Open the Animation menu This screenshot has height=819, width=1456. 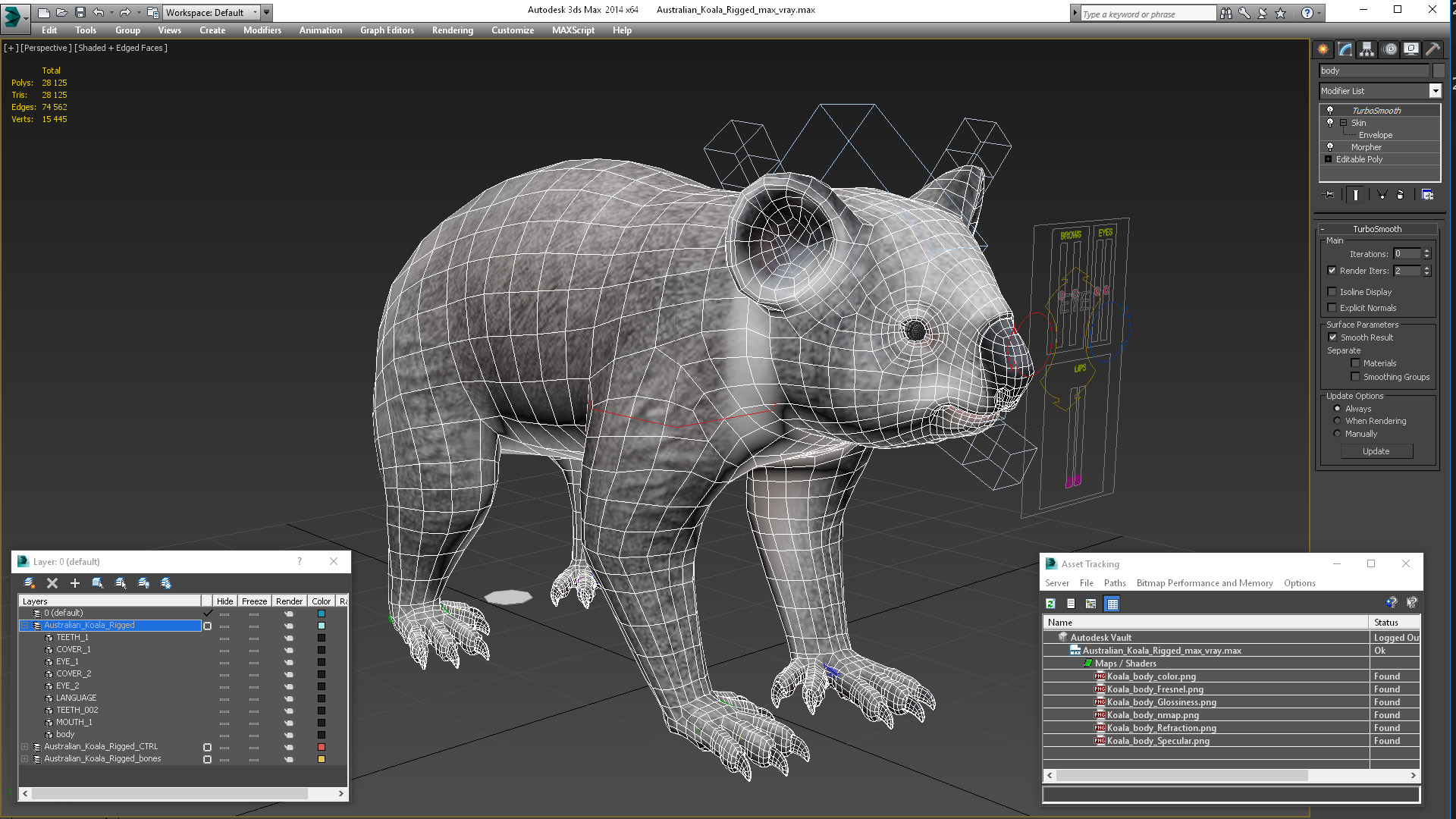pos(320,30)
